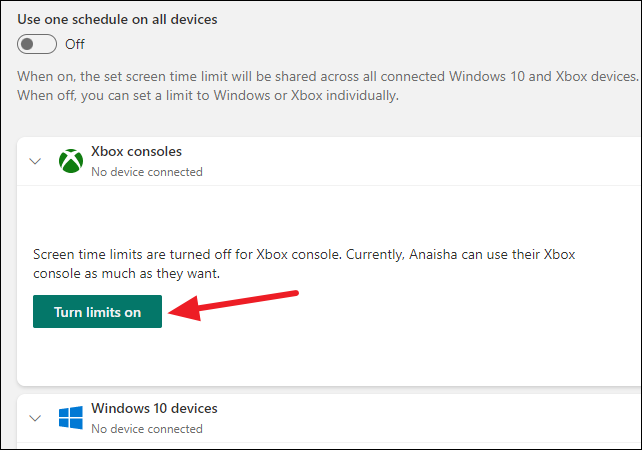Image resolution: width=642 pixels, height=450 pixels.
Task: Click the Off label beside the schedule switch
Action: 75,44
